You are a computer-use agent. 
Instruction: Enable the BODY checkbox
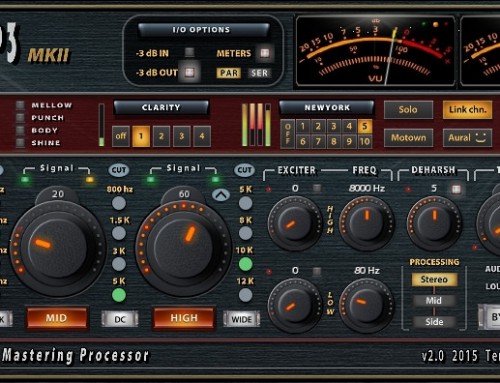pos(20,130)
